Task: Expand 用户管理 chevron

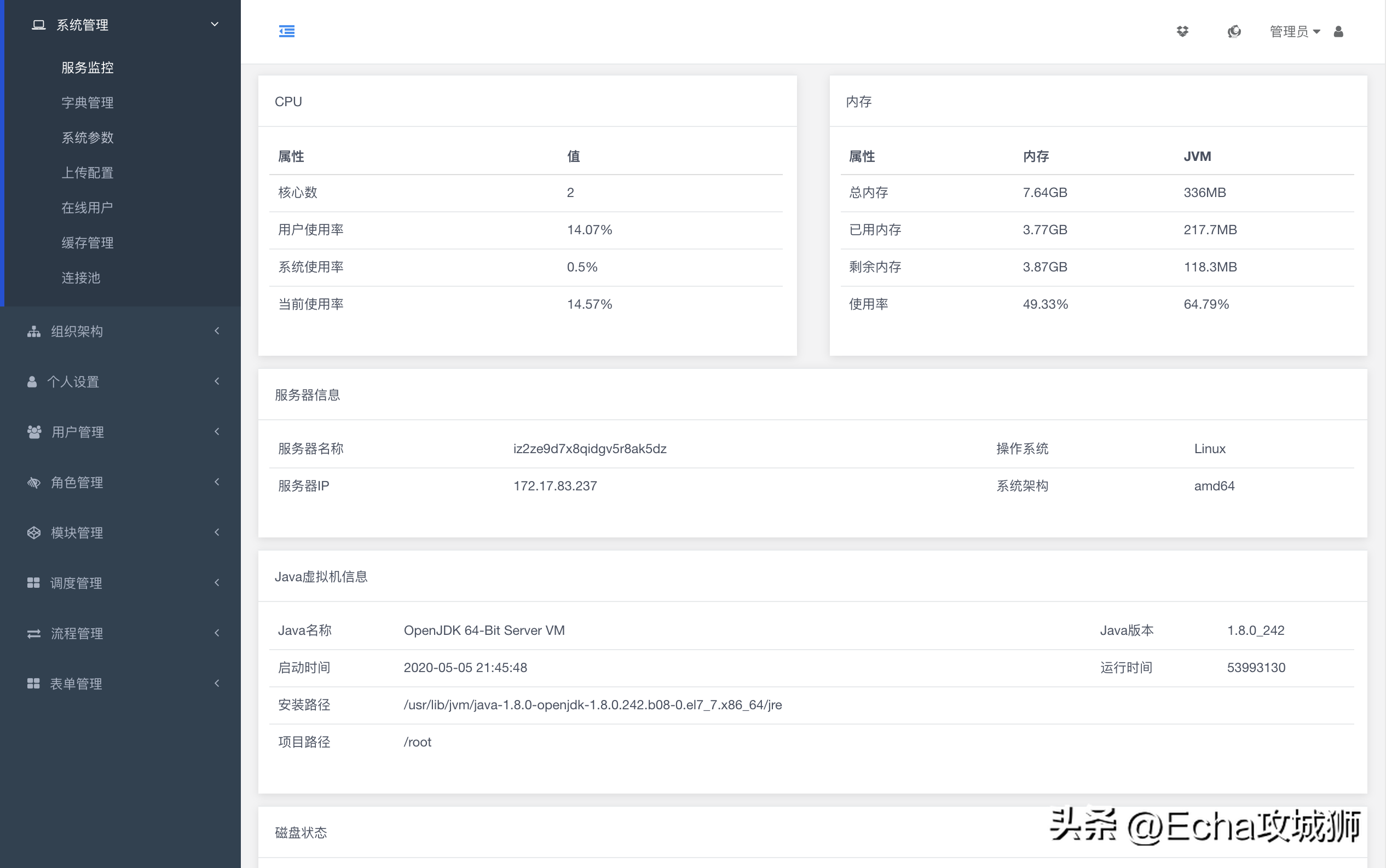Action: click(x=217, y=431)
